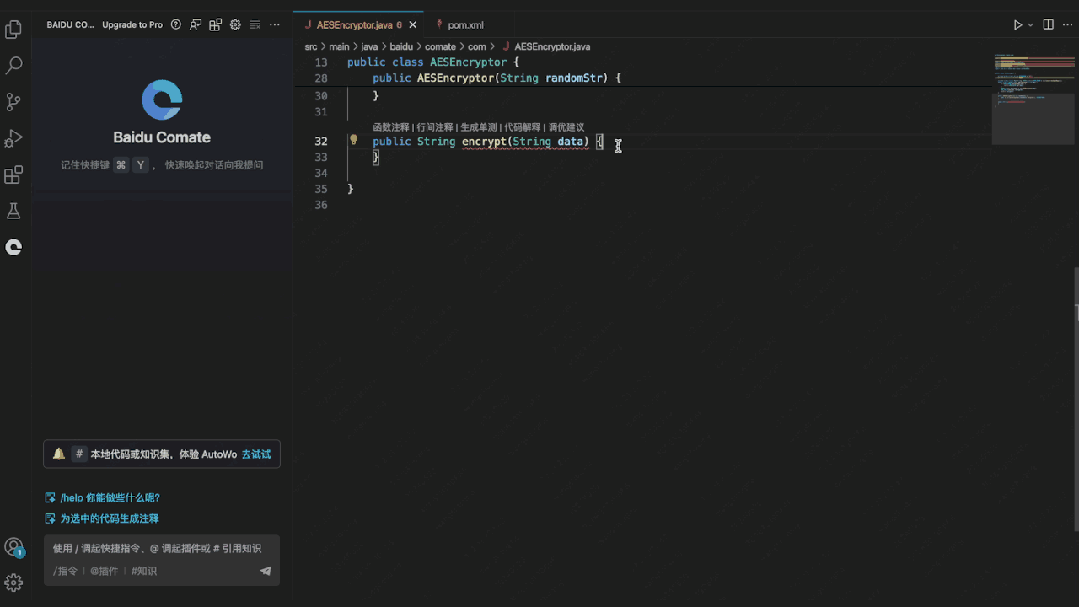
Task: Open editor actions via the ellipsis menu
Action: (x=1066, y=24)
